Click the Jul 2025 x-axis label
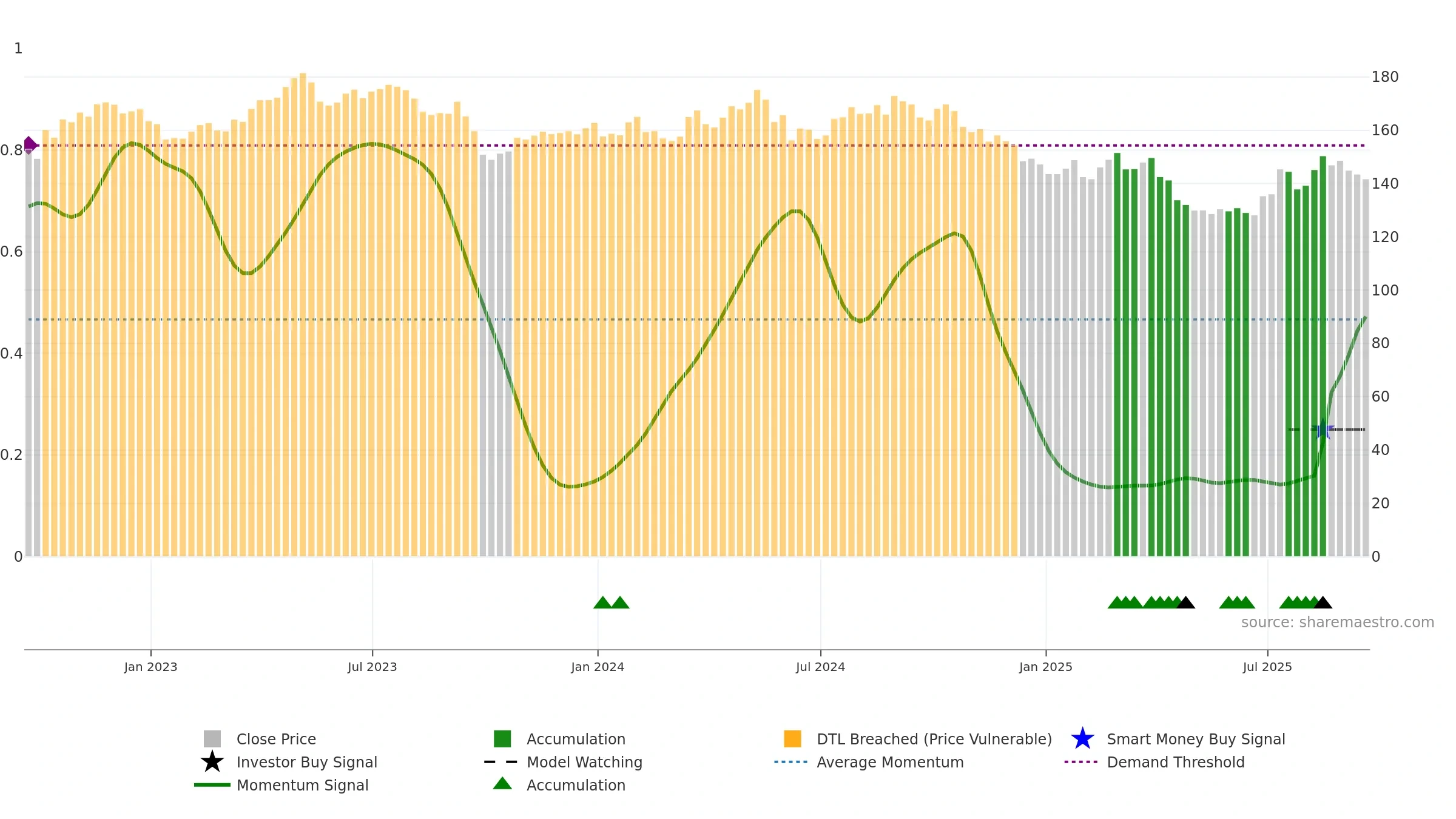The width and height of the screenshot is (1456, 819). pos(1267,667)
